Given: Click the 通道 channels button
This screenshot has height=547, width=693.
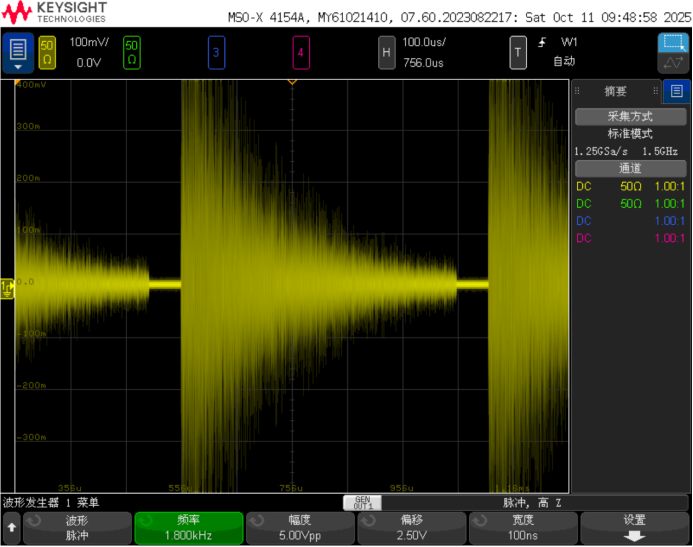Looking at the screenshot, I should (x=630, y=168).
